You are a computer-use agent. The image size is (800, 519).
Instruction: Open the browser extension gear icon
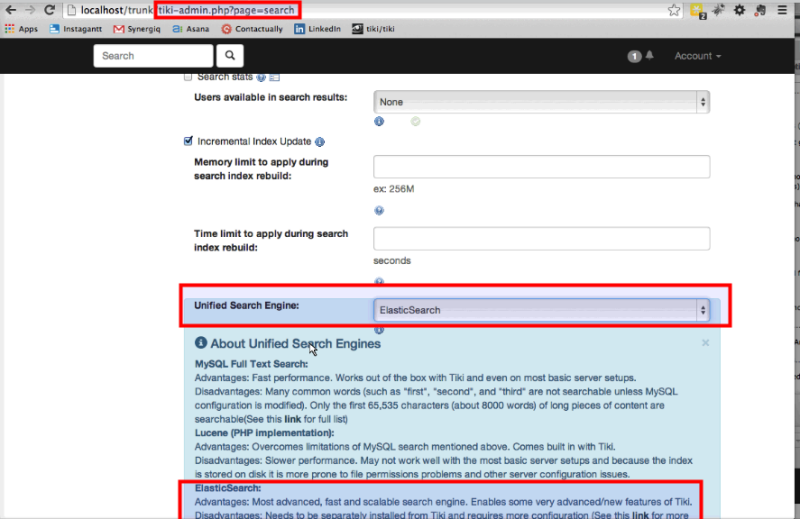click(739, 10)
